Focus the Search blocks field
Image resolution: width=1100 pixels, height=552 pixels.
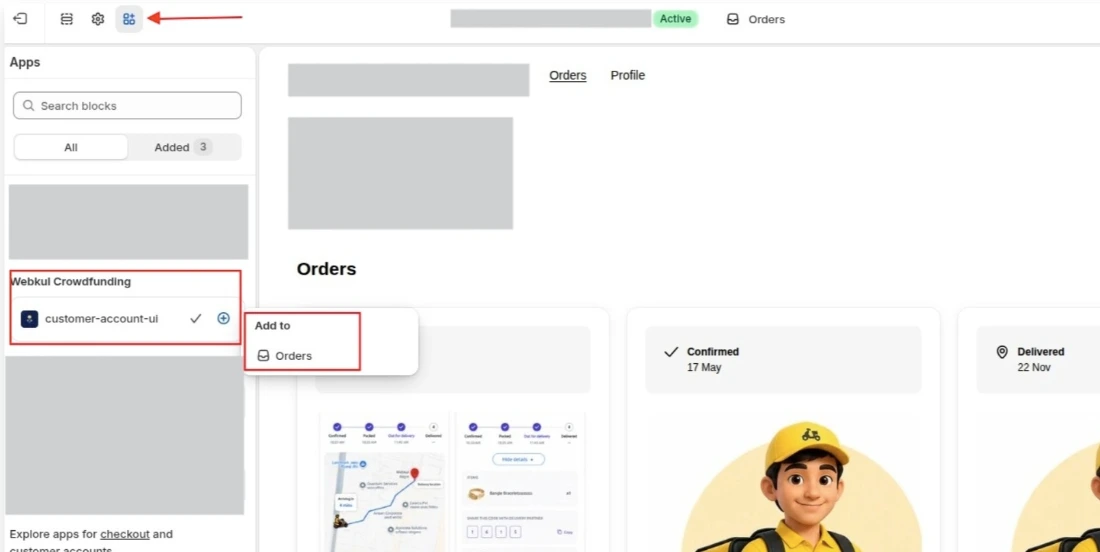[127, 106]
